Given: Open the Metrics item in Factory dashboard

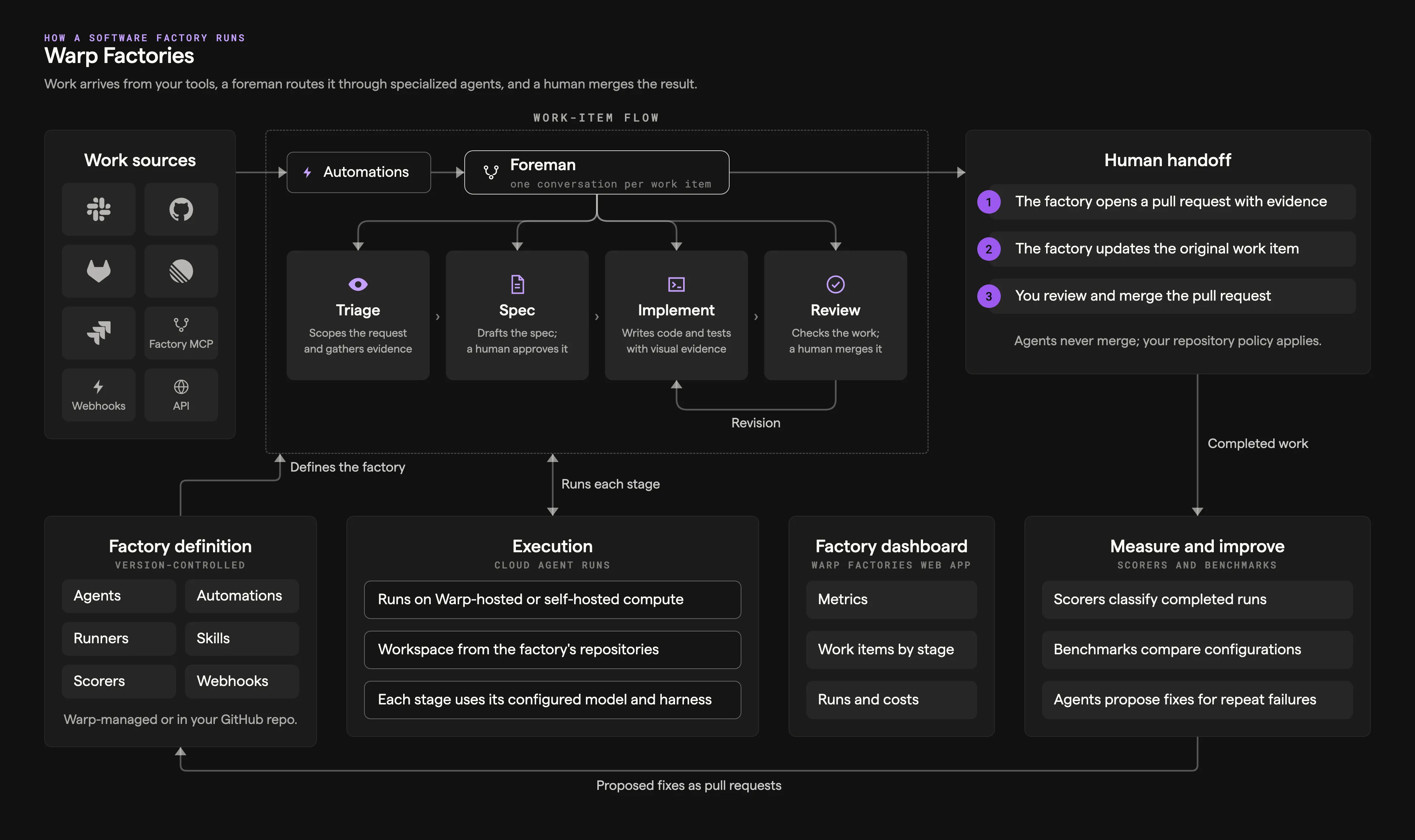Looking at the screenshot, I should 891,600.
